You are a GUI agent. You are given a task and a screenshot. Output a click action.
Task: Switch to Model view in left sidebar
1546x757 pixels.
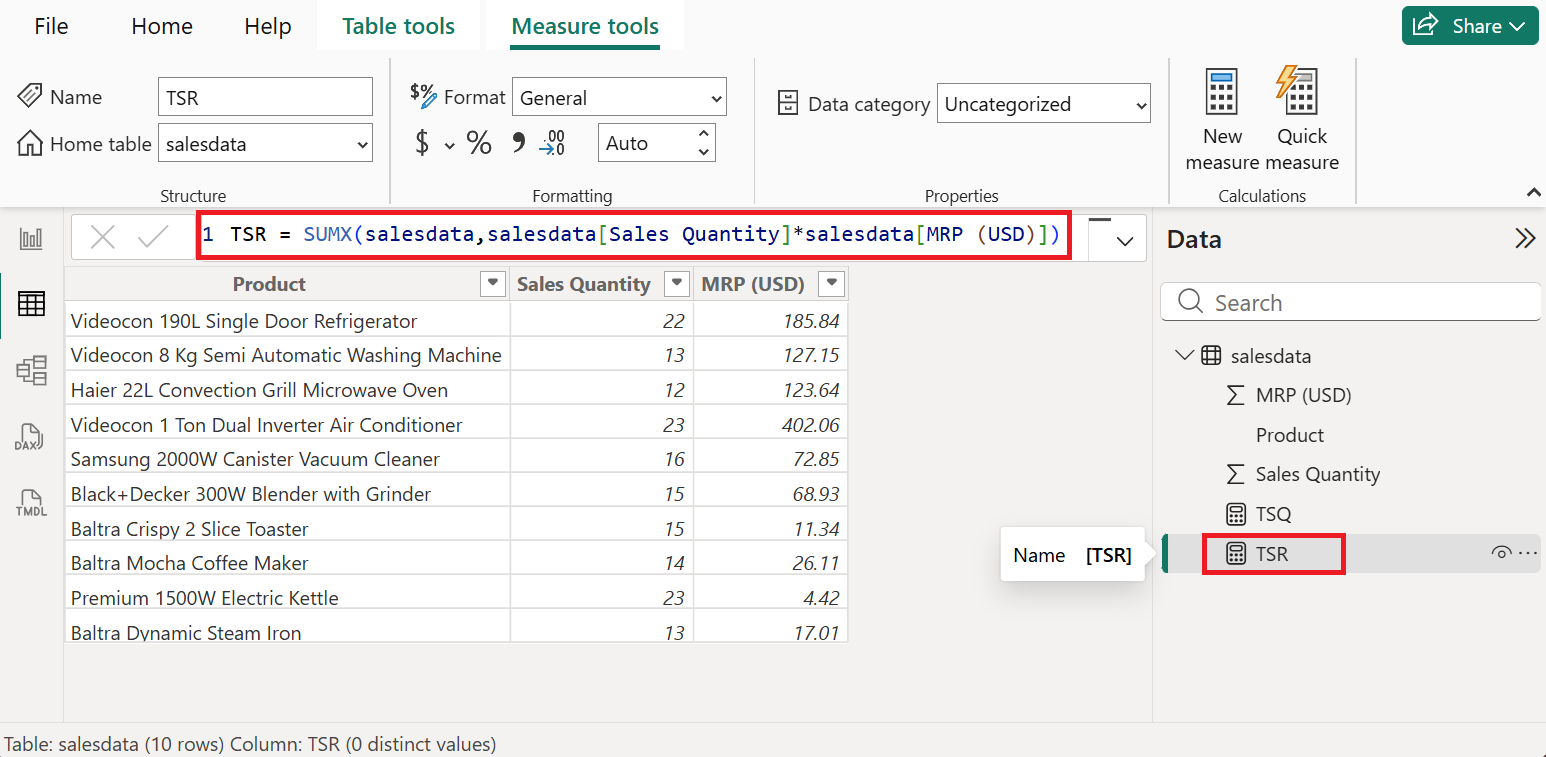click(31, 370)
